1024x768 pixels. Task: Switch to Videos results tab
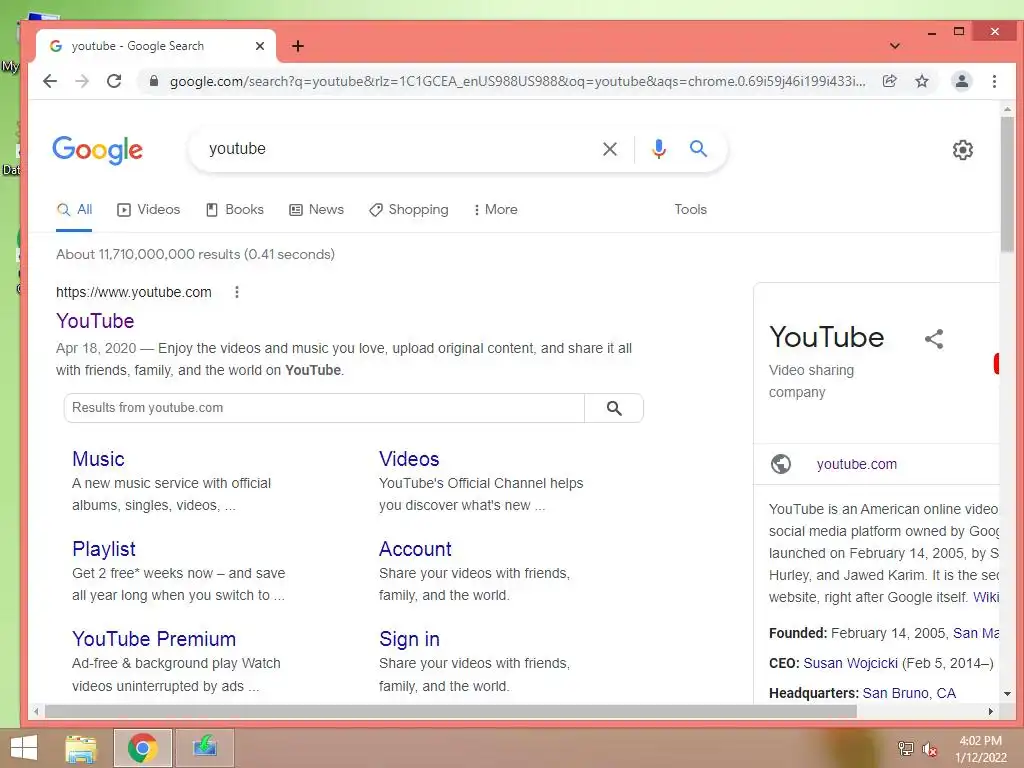[x=148, y=210]
